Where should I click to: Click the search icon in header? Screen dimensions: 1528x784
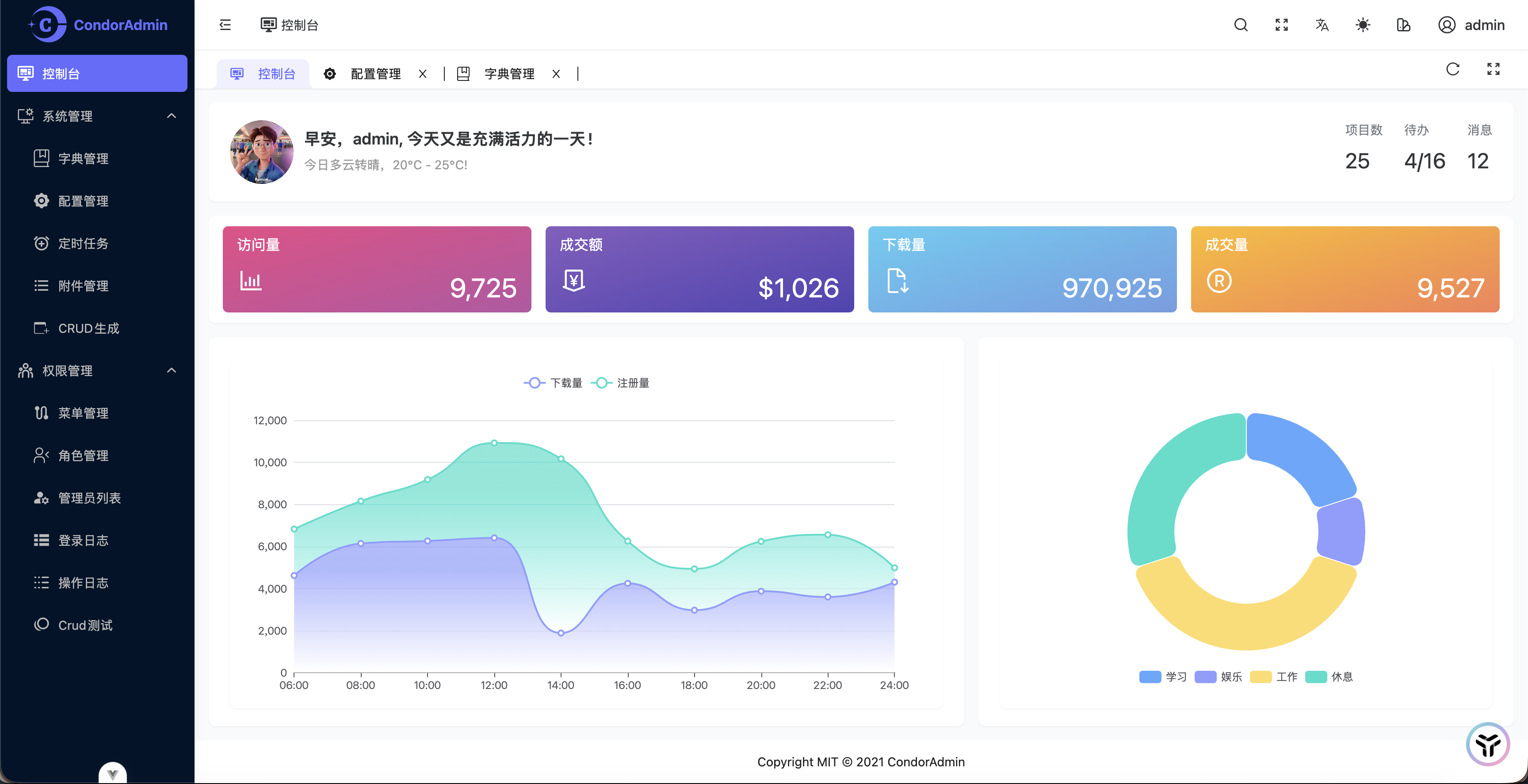tap(1240, 25)
